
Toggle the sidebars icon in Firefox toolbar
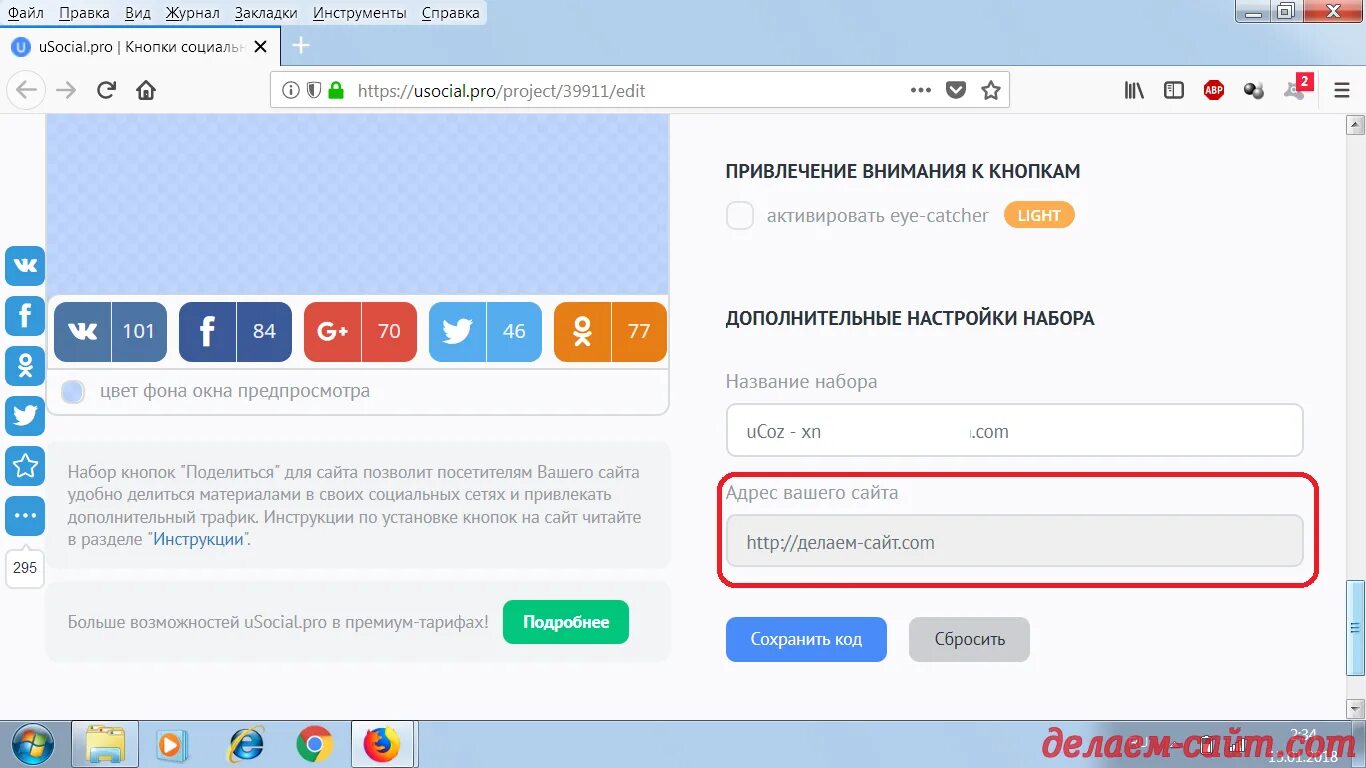[1174, 90]
